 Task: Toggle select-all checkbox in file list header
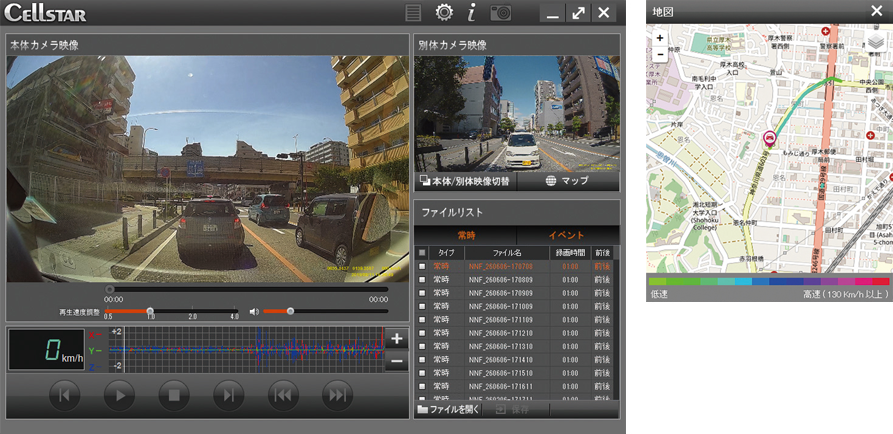422,252
